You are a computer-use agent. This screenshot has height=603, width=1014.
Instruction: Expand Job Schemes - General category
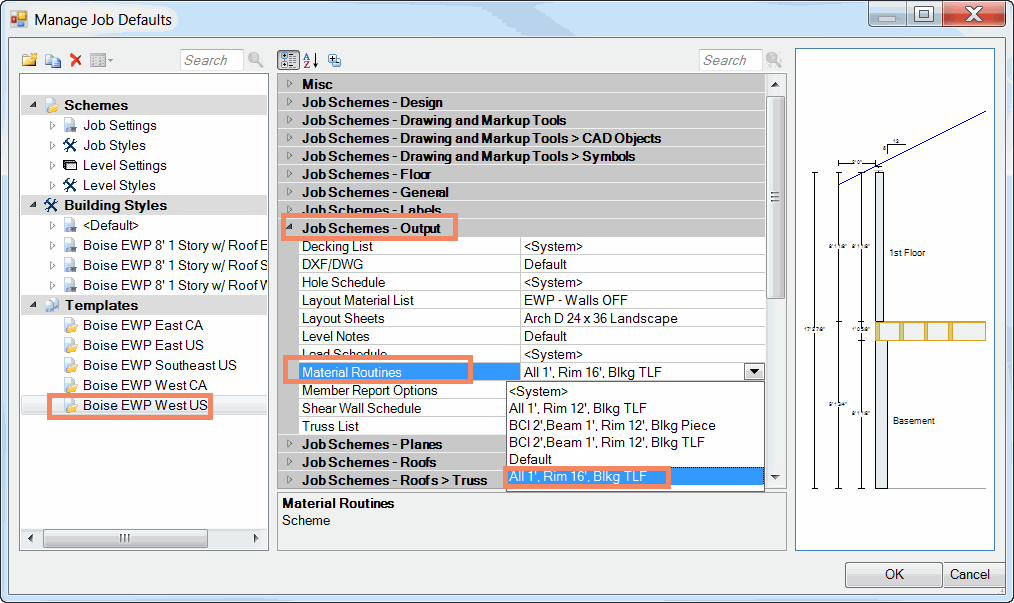[x=289, y=192]
